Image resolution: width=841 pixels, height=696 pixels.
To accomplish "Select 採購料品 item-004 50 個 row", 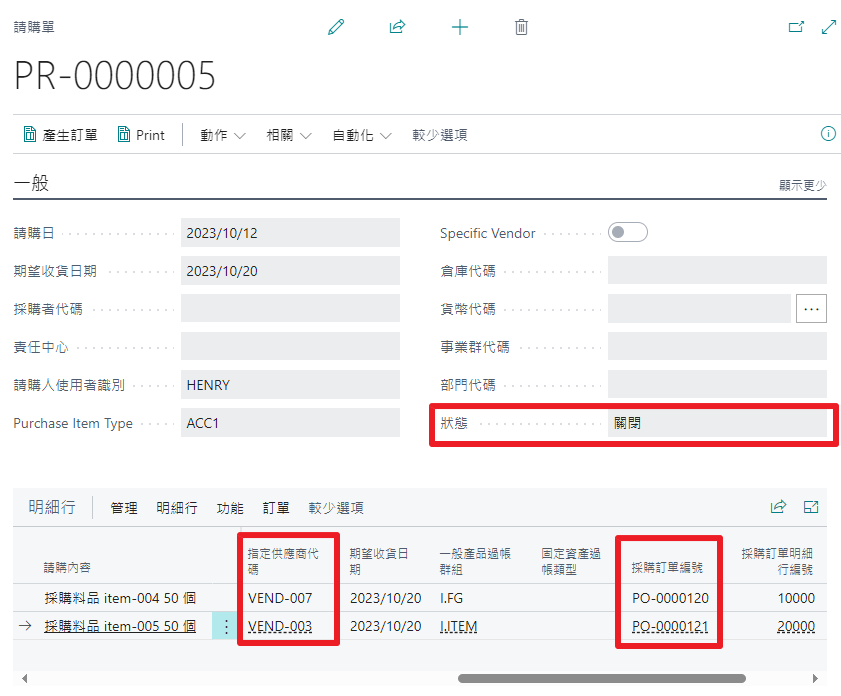I will tap(120, 598).
